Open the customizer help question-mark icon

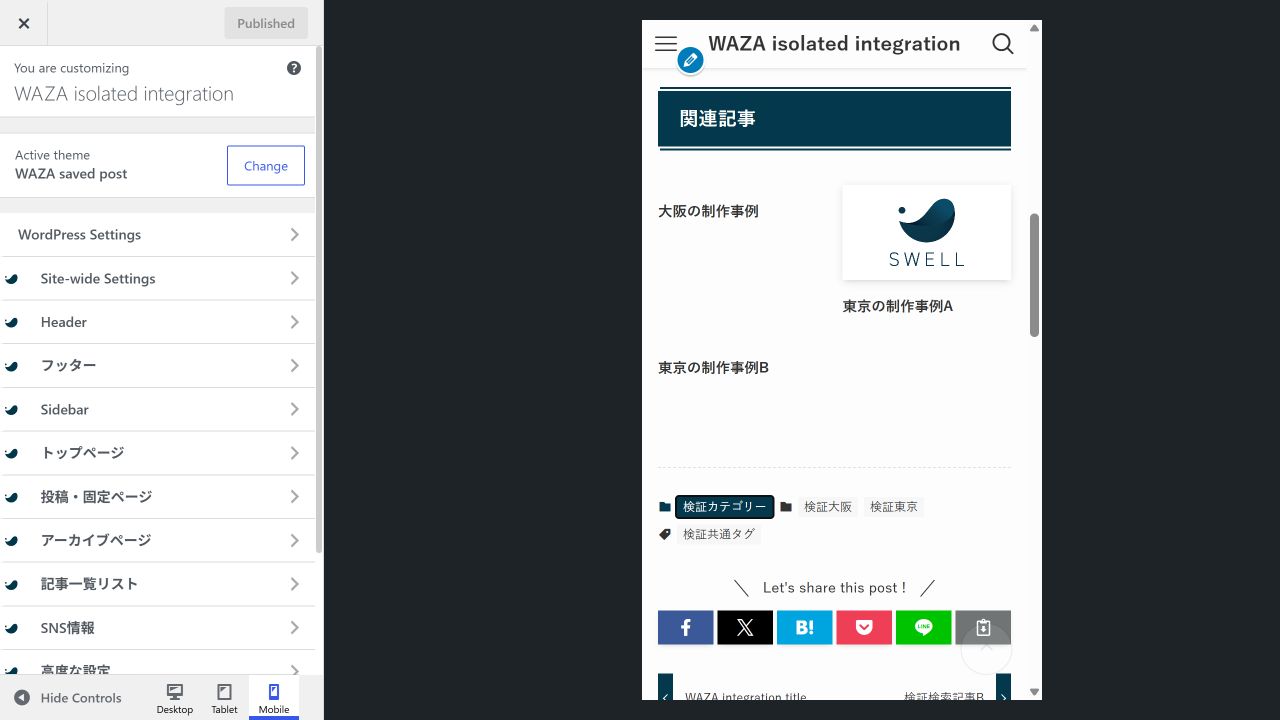[x=294, y=68]
